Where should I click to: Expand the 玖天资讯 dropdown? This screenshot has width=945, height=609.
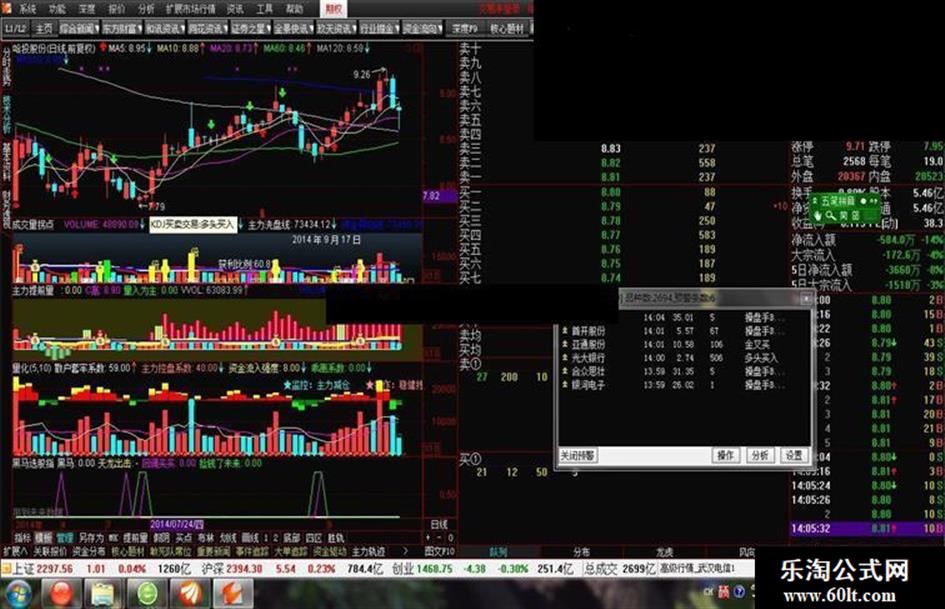pyautogui.click(x=336, y=28)
